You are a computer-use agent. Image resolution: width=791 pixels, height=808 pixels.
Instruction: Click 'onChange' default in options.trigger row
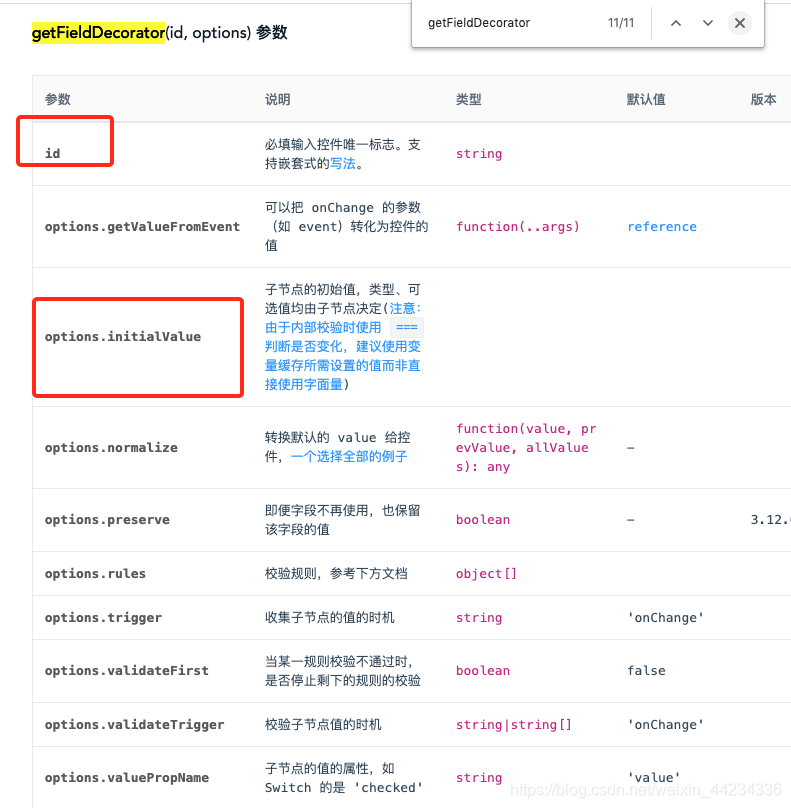(x=665, y=617)
